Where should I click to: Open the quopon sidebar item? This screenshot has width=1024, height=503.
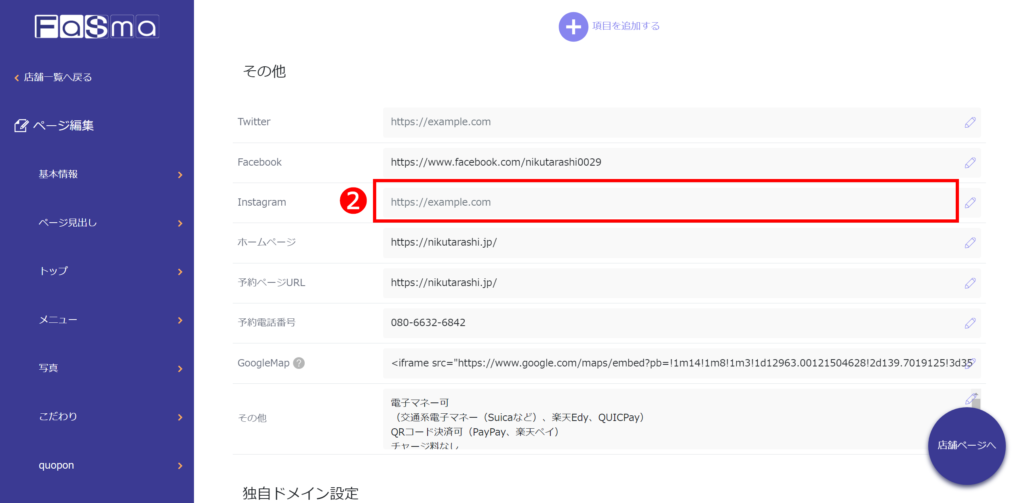click(108, 465)
